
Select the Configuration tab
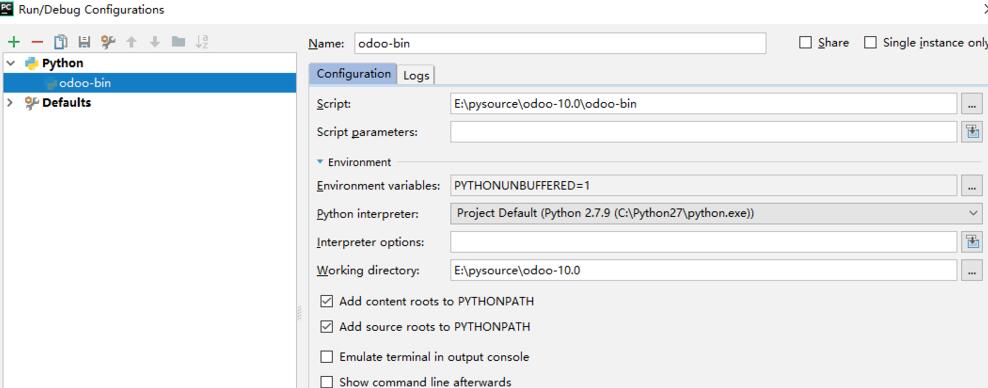pyautogui.click(x=353, y=73)
